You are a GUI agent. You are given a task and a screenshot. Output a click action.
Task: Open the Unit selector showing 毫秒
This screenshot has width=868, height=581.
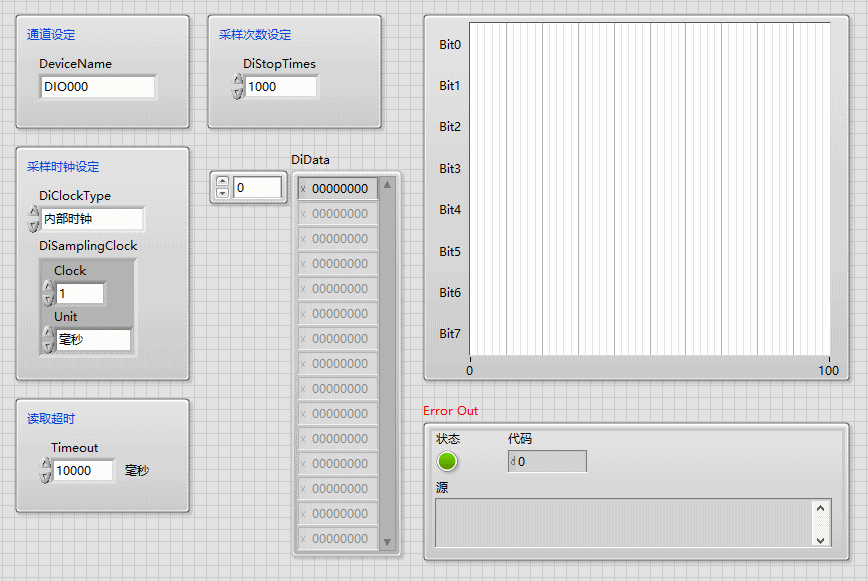tap(92, 340)
